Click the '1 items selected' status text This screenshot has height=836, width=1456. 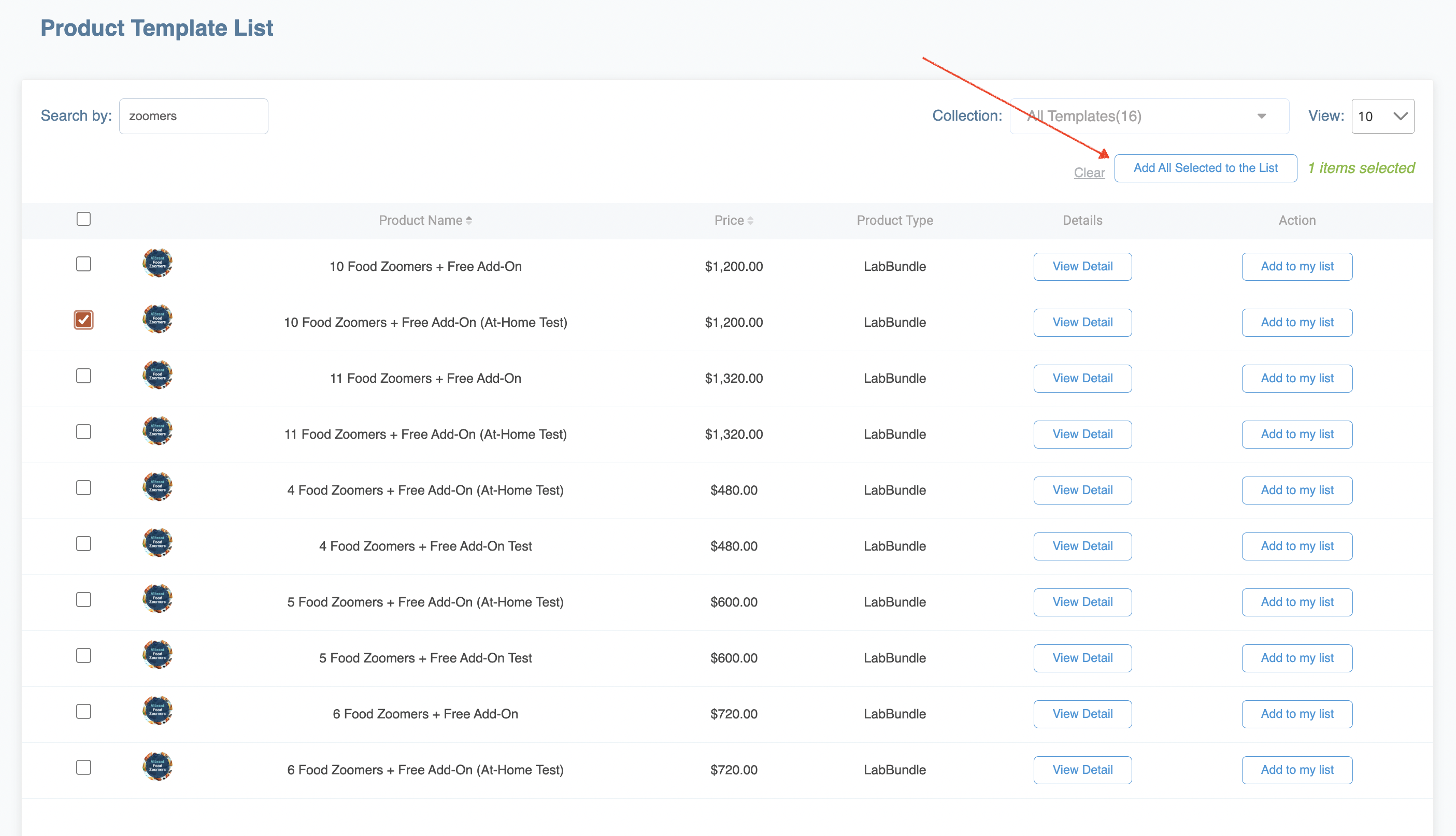pyautogui.click(x=1361, y=168)
